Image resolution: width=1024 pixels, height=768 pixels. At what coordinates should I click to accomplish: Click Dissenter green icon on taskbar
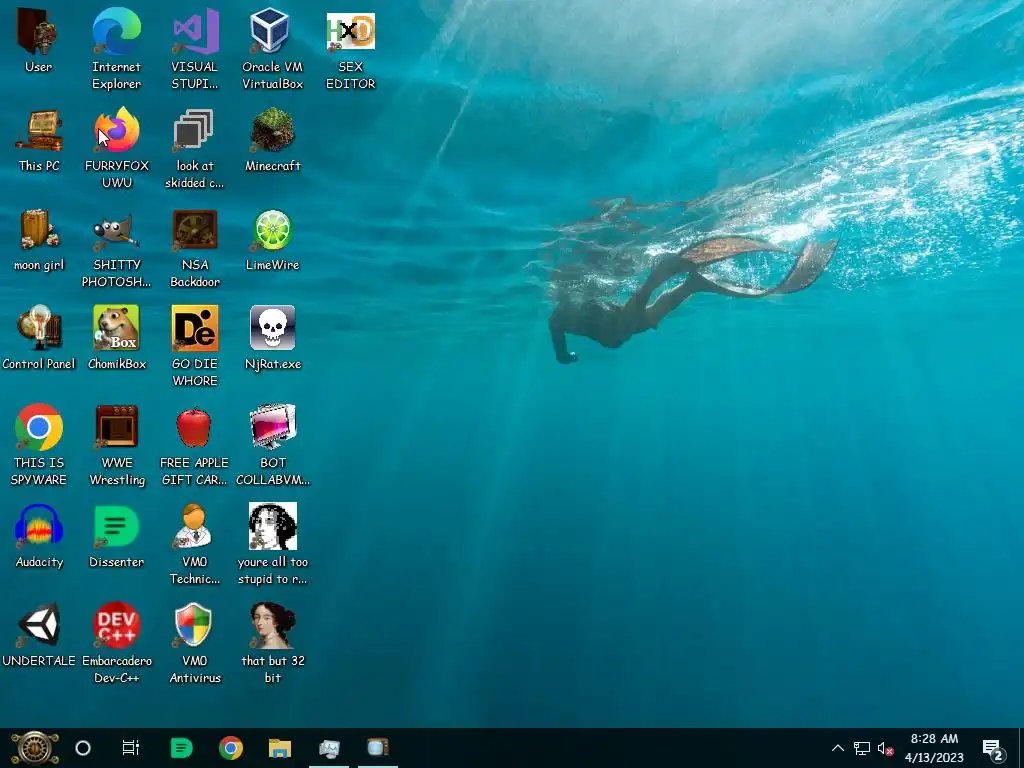(181, 748)
